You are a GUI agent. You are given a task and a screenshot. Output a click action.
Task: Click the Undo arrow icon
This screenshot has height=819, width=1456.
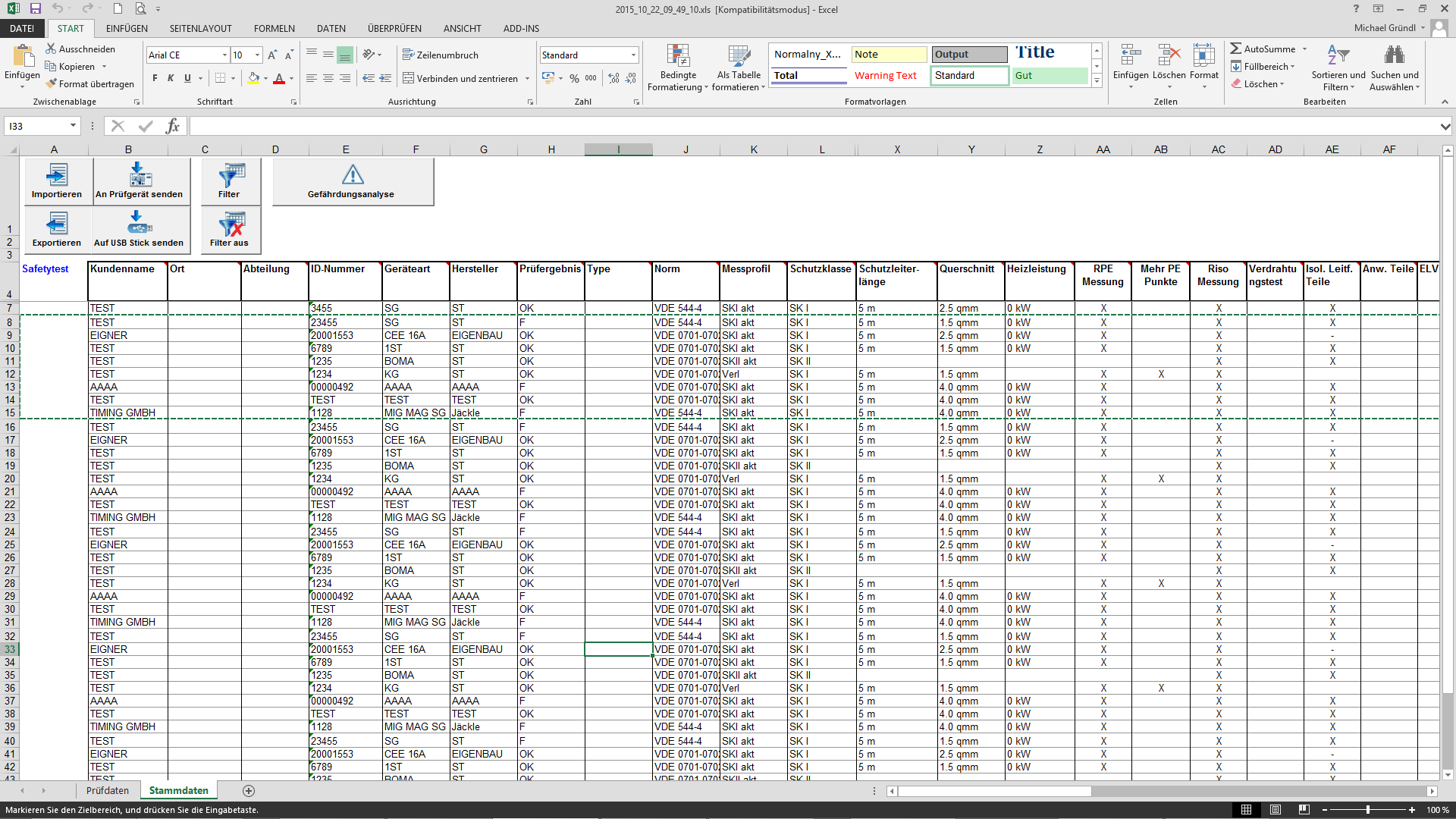58,9
